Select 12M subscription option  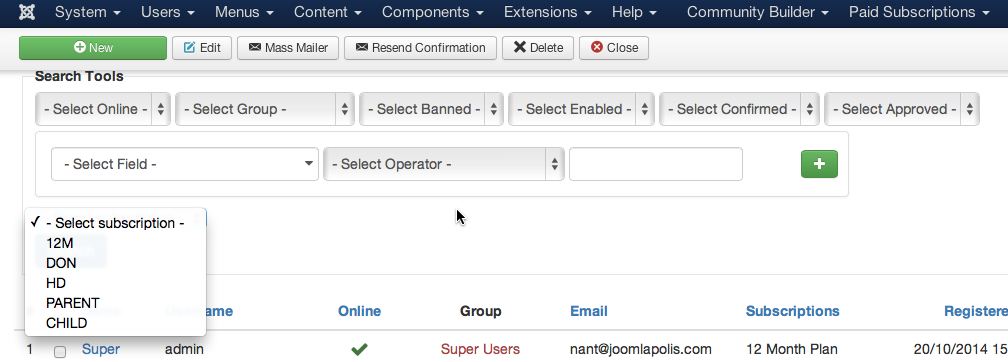coord(60,243)
